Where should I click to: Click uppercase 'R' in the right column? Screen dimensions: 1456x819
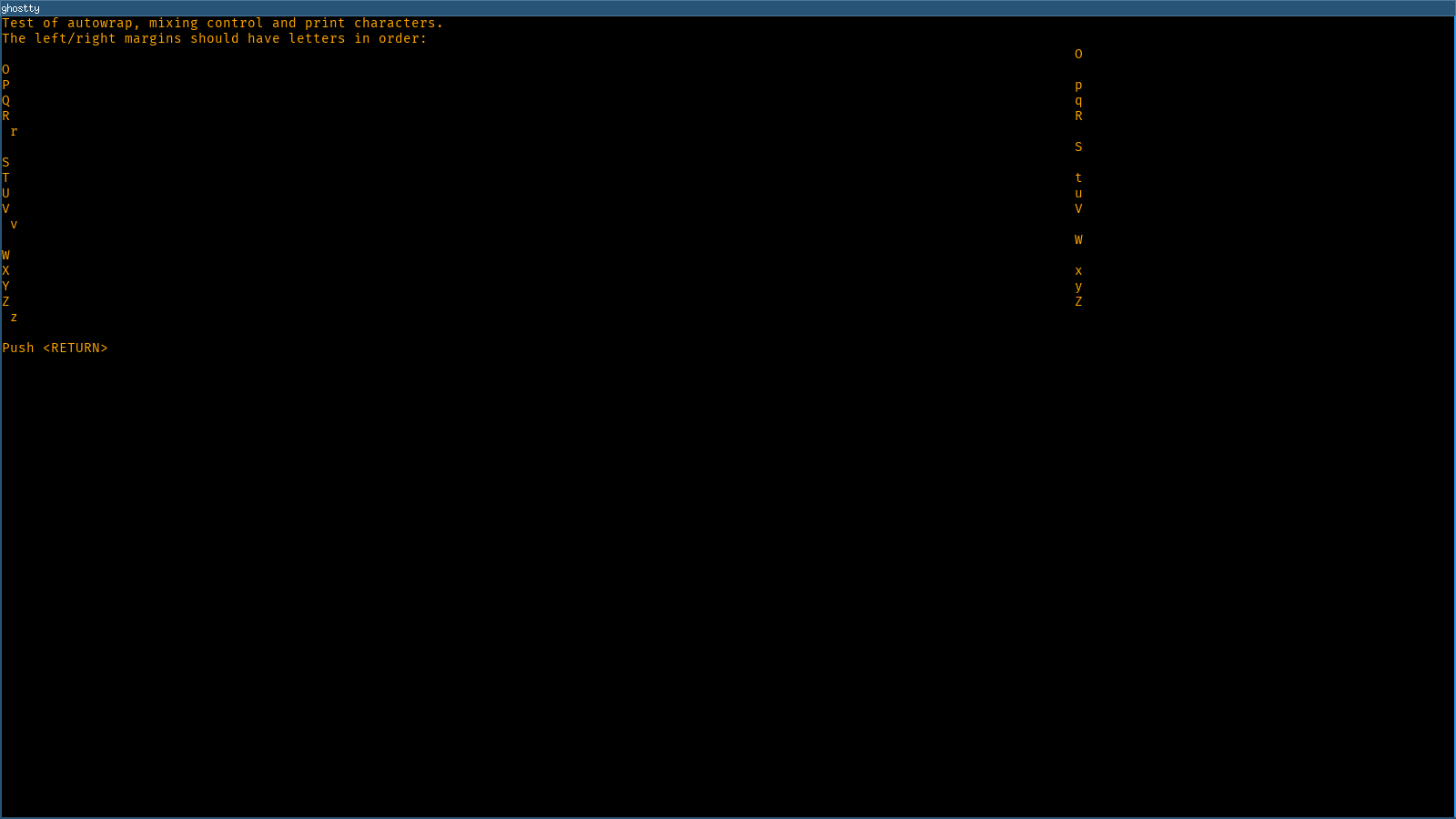click(1078, 116)
